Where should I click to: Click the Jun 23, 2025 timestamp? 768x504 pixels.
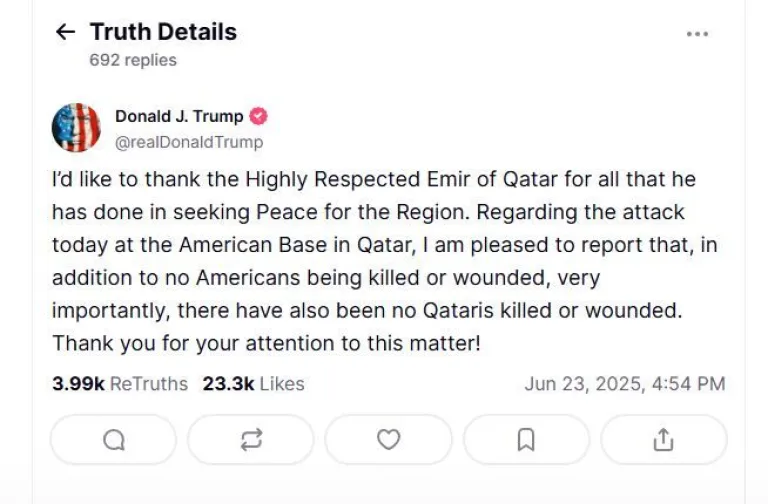624,383
